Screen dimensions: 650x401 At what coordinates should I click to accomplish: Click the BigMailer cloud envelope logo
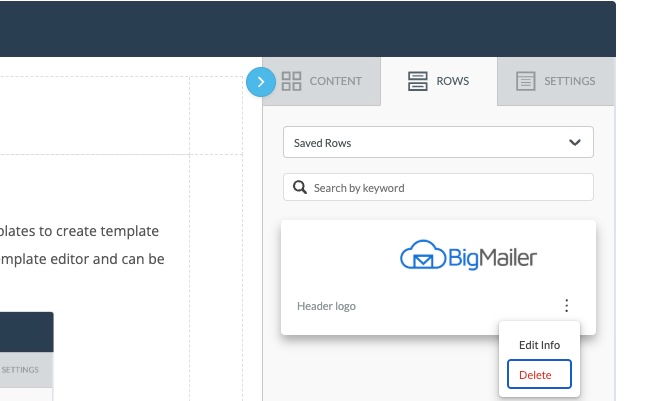pyautogui.click(x=468, y=255)
